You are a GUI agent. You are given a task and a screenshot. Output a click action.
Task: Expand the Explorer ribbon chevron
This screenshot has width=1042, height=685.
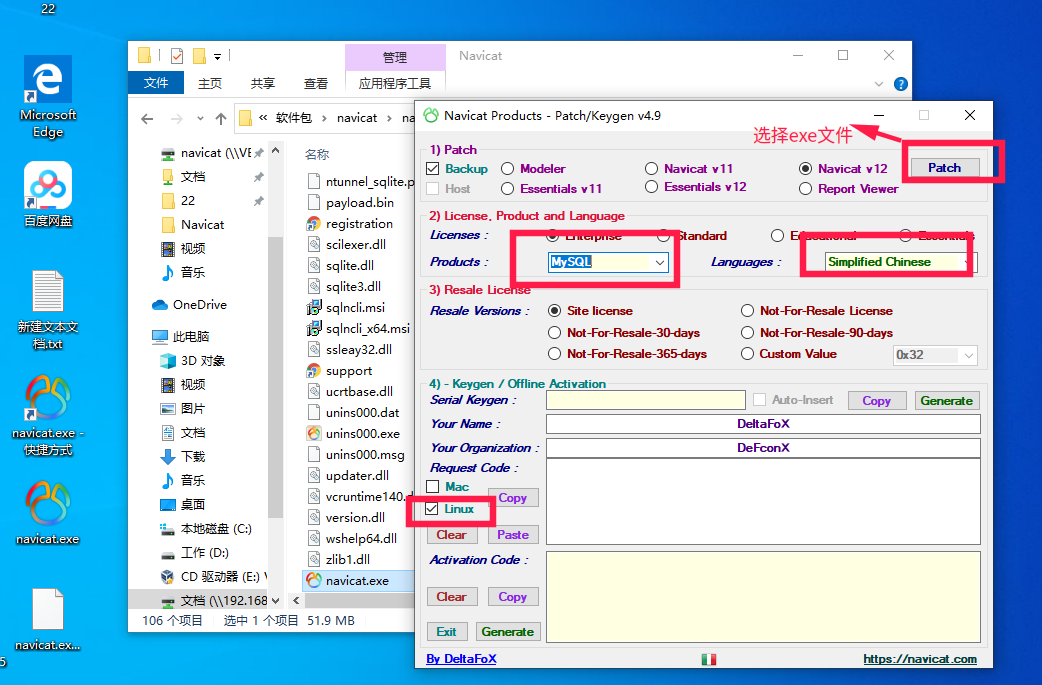[x=879, y=84]
